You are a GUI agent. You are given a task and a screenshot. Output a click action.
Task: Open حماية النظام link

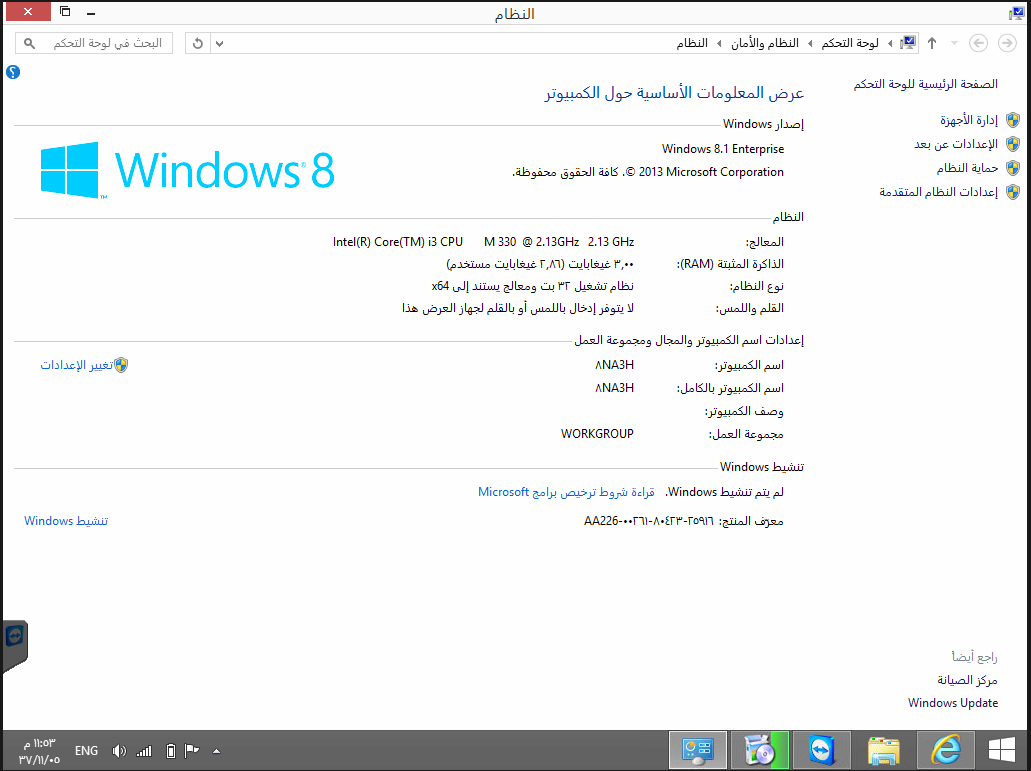tap(967, 168)
